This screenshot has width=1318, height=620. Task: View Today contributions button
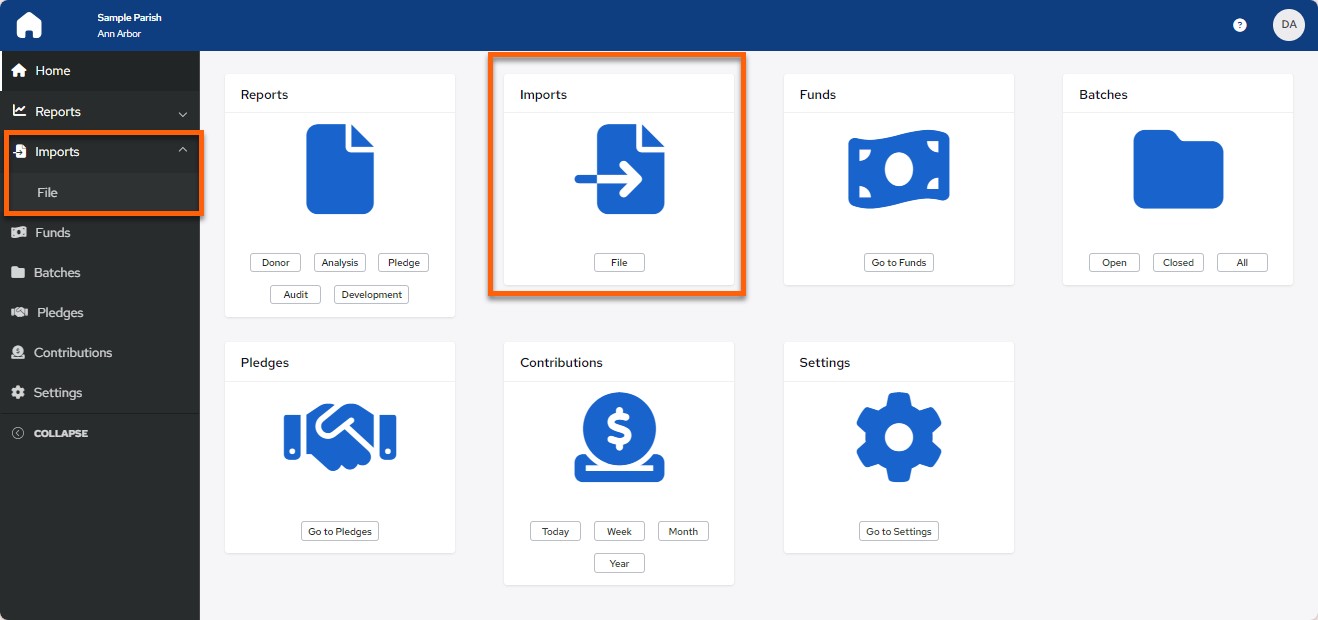(x=556, y=532)
